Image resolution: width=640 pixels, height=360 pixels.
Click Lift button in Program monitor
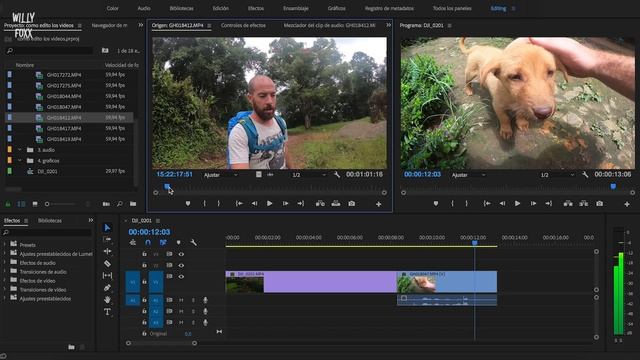coord(568,203)
